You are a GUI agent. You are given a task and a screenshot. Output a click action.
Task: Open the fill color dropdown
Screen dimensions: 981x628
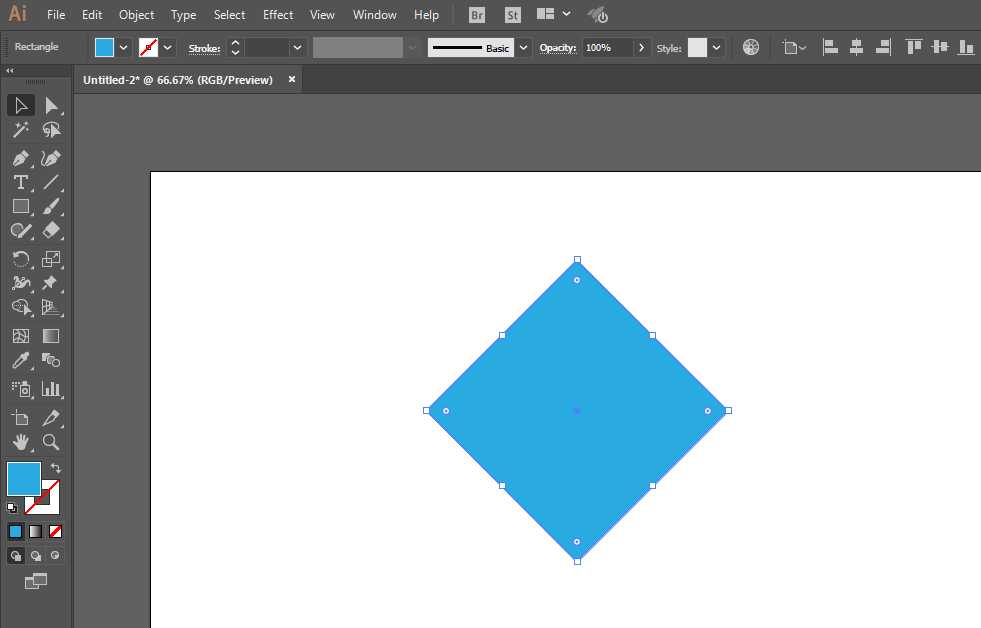(x=123, y=48)
